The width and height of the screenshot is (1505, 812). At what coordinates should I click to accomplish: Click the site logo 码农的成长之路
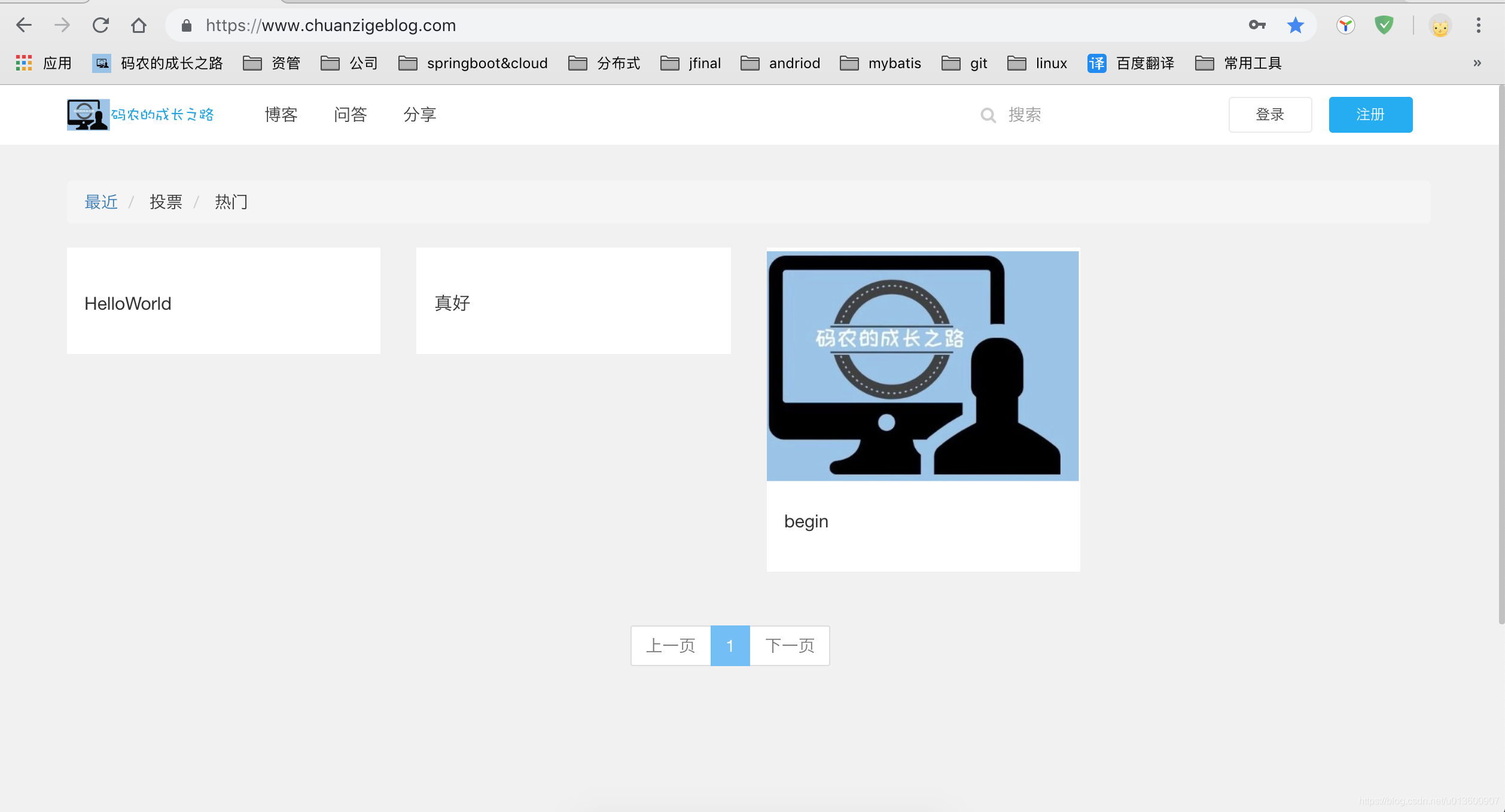click(141, 114)
